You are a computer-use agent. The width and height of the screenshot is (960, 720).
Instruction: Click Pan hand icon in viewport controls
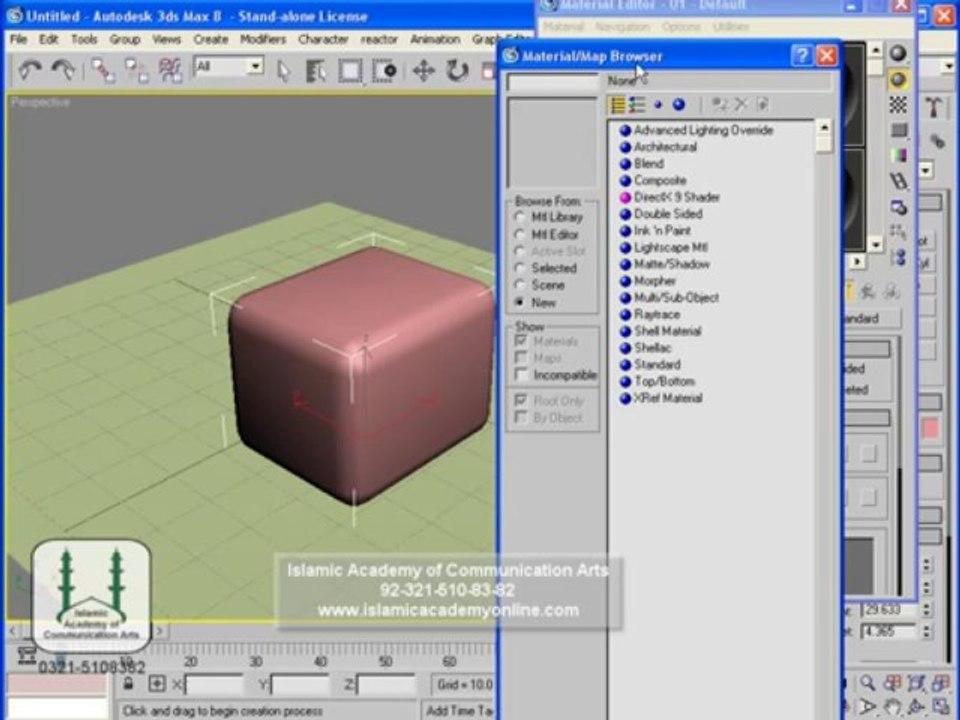tap(891, 707)
